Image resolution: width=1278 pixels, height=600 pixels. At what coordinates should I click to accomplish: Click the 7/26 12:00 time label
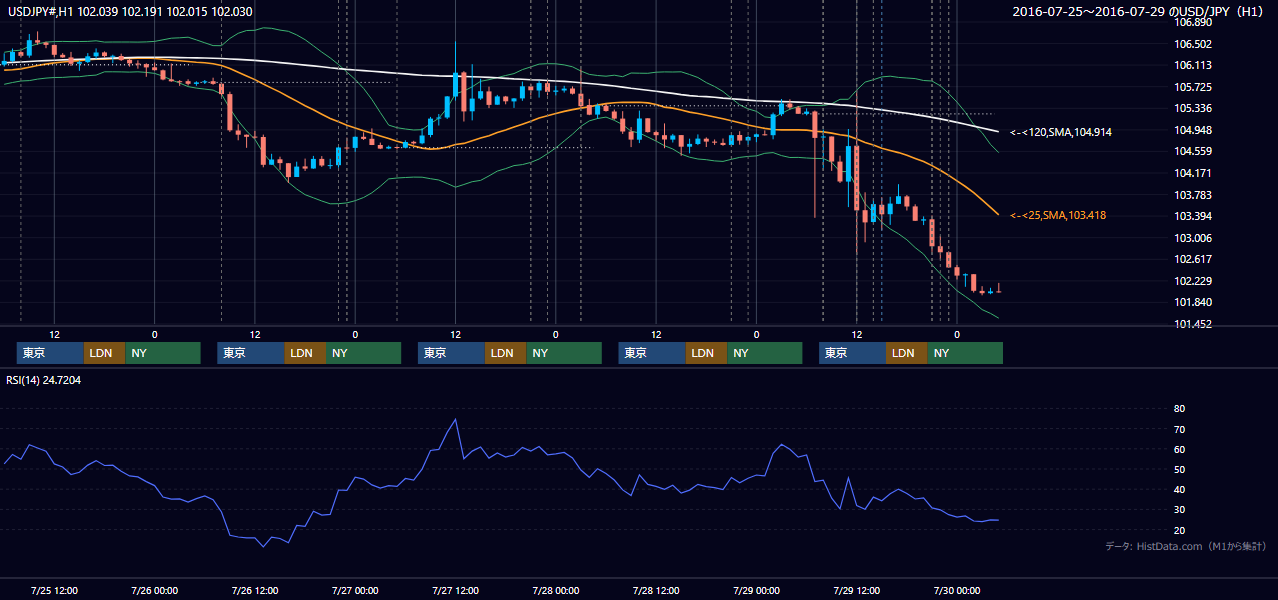tap(255, 590)
